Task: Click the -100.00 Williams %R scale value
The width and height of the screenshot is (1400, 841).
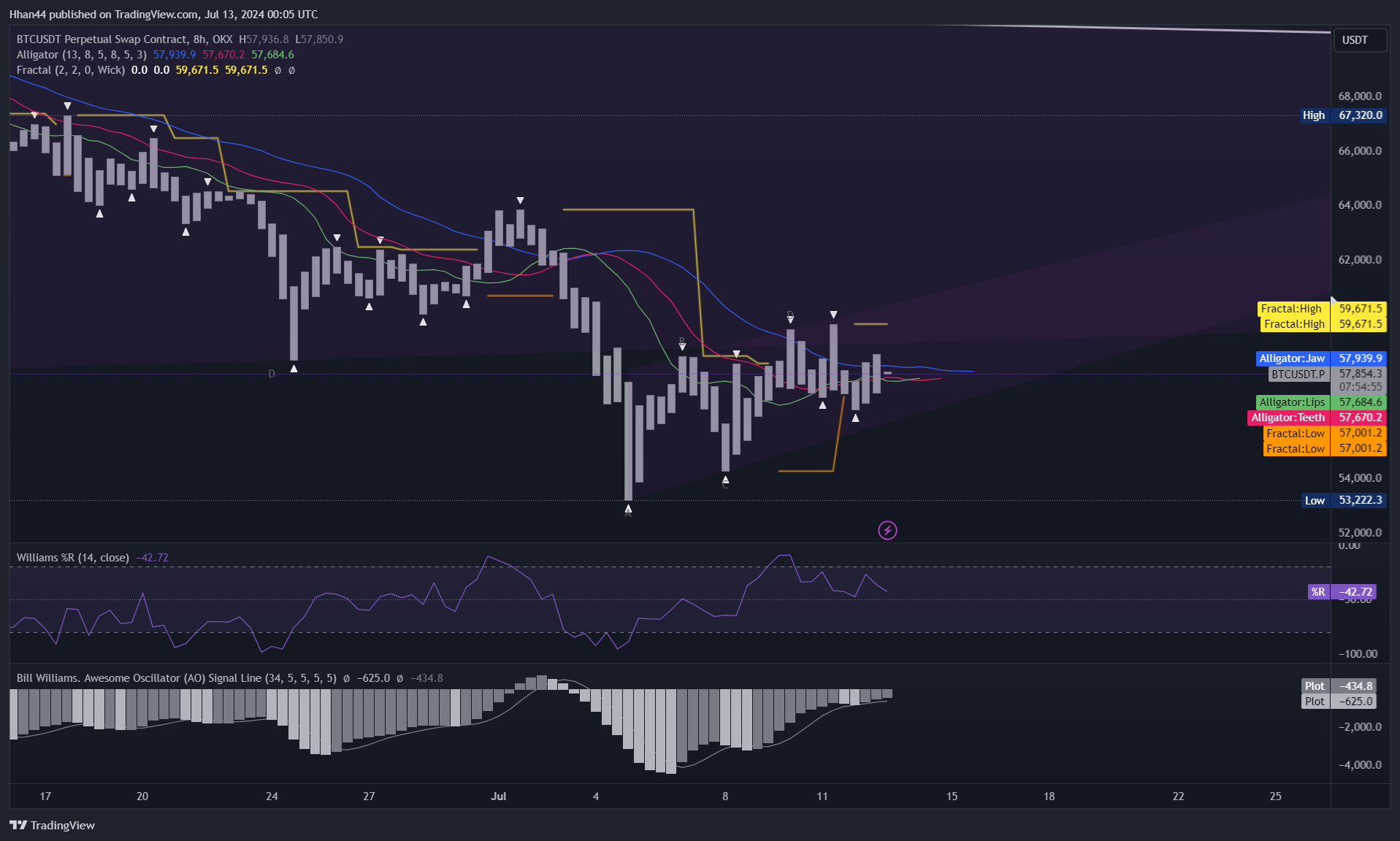Action: pos(1358,654)
